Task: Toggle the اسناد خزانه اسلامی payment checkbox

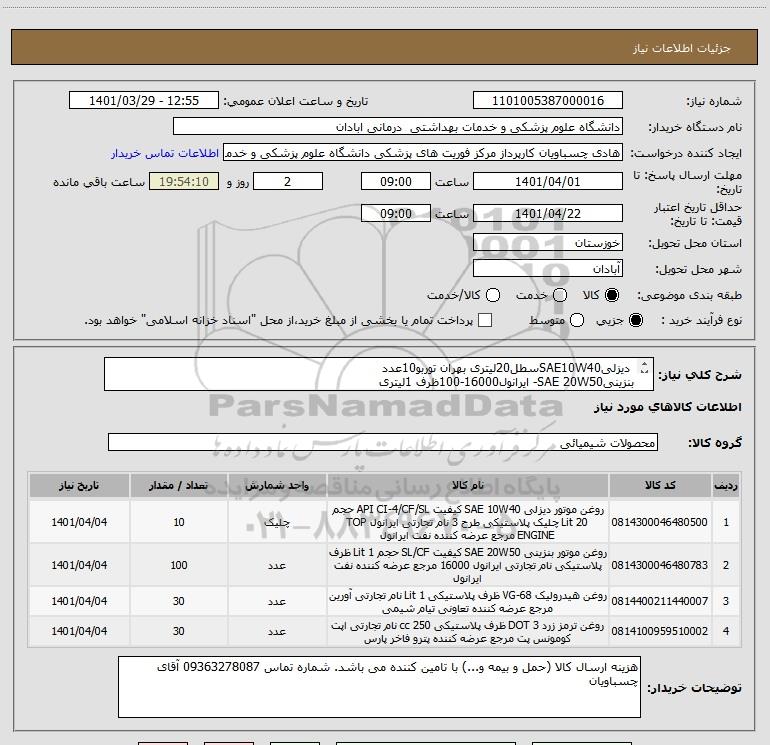Action: (485, 320)
